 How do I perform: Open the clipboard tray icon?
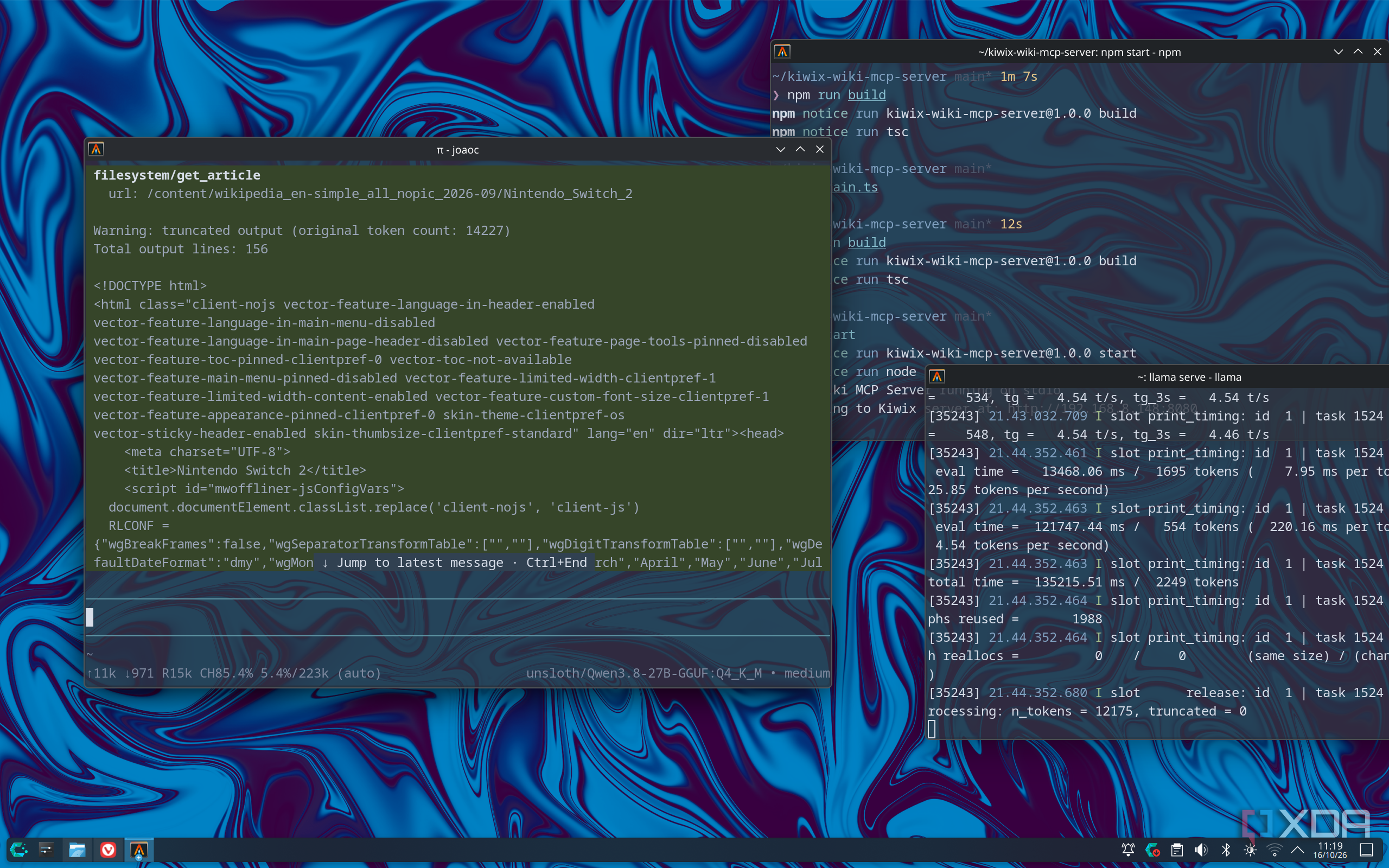point(1177,850)
